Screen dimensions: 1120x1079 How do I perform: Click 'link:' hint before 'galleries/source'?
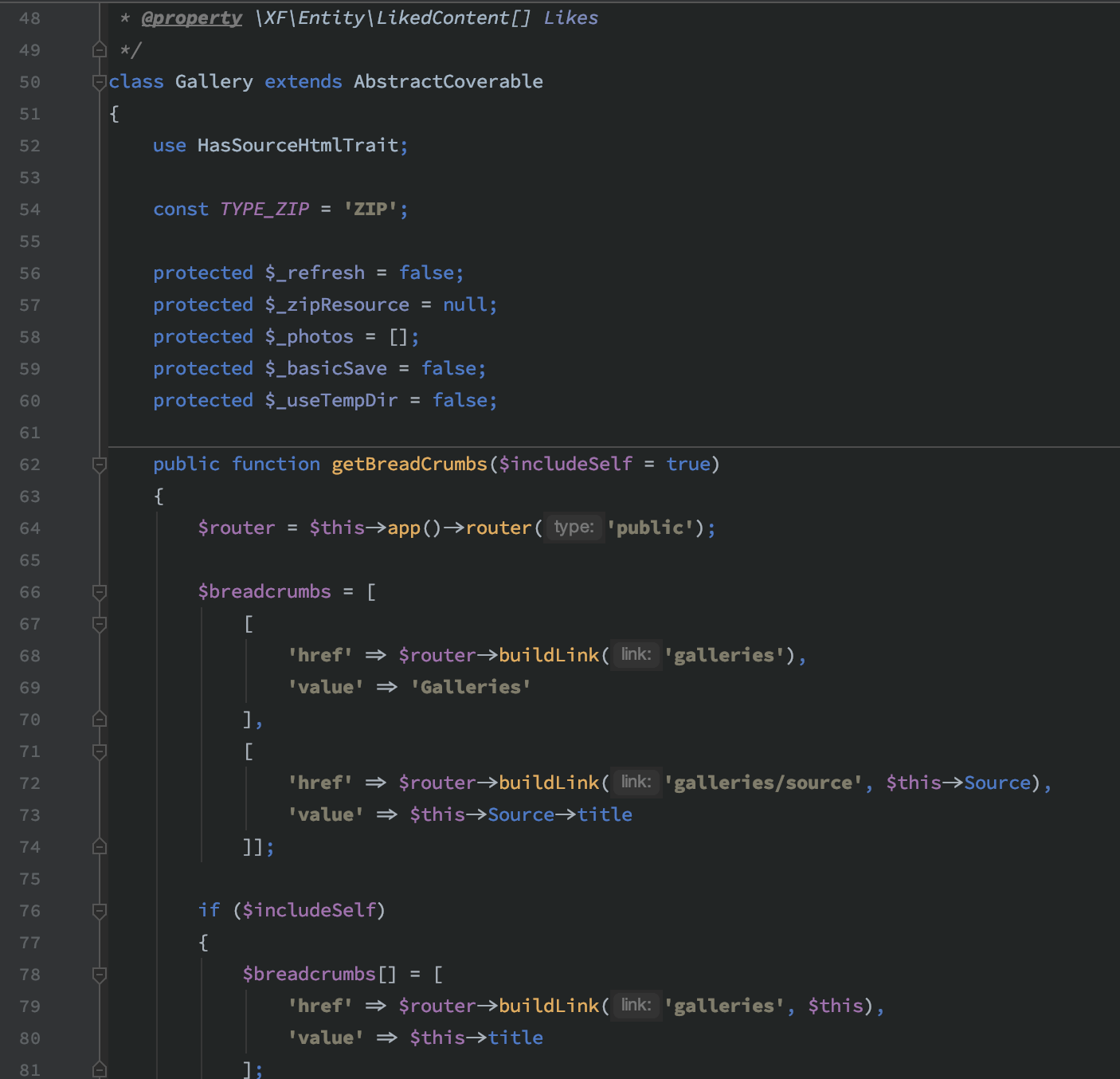coord(636,783)
